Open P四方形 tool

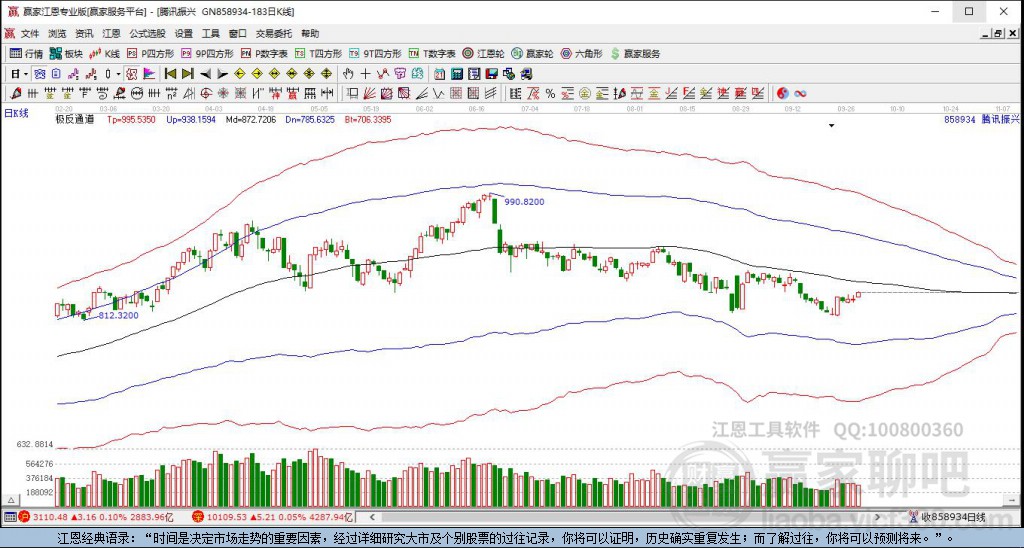(150, 54)
